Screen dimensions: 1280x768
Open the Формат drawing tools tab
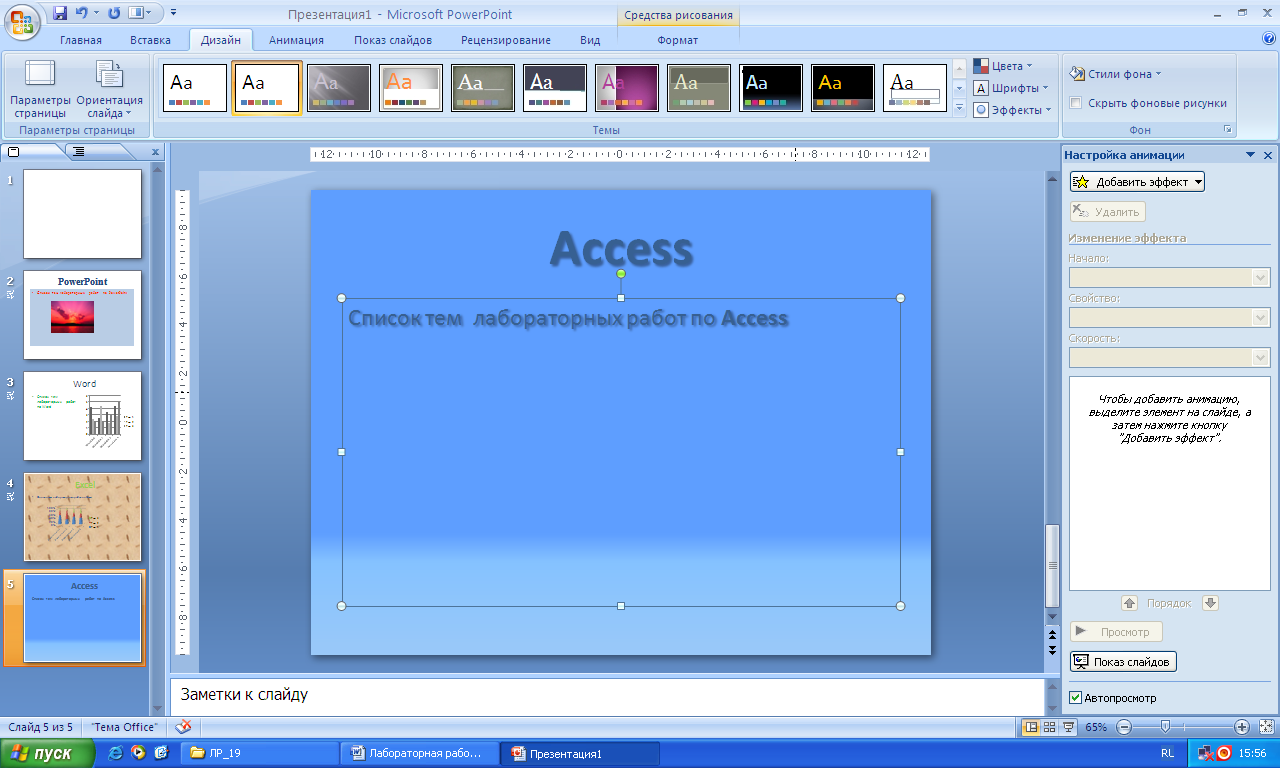click(678, 40)
